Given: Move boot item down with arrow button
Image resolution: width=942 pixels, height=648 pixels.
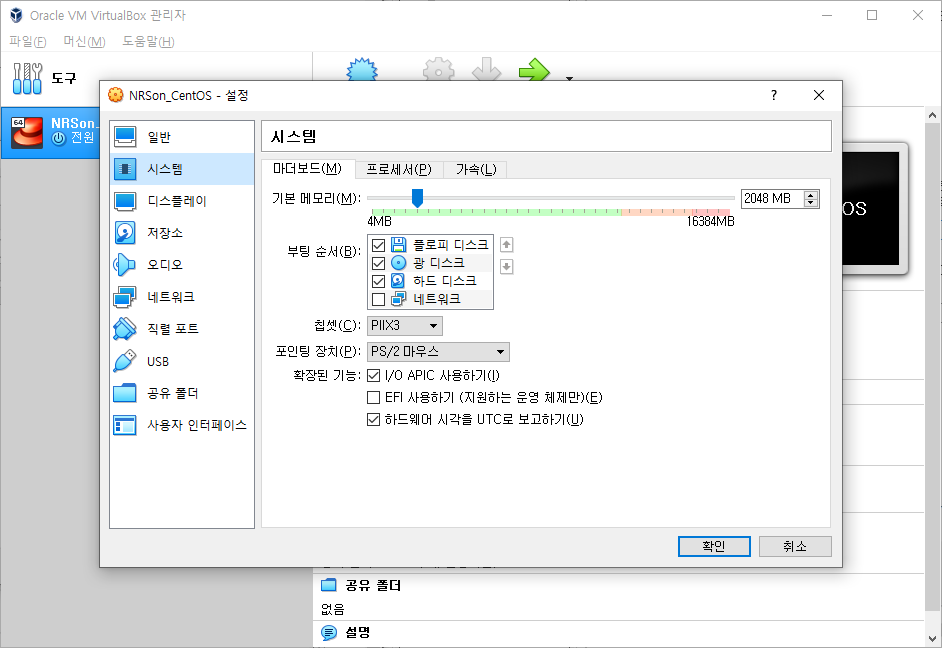Looking at the screenshot, I should point(506,267).
